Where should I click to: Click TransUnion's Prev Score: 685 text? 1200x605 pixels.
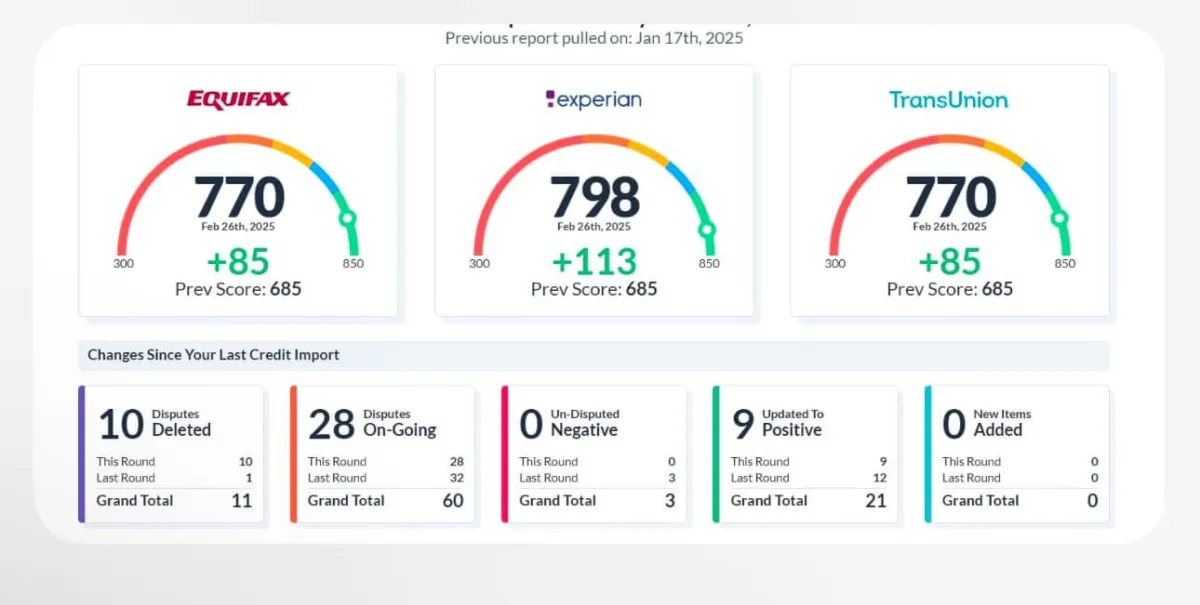(x=950, y=289)
